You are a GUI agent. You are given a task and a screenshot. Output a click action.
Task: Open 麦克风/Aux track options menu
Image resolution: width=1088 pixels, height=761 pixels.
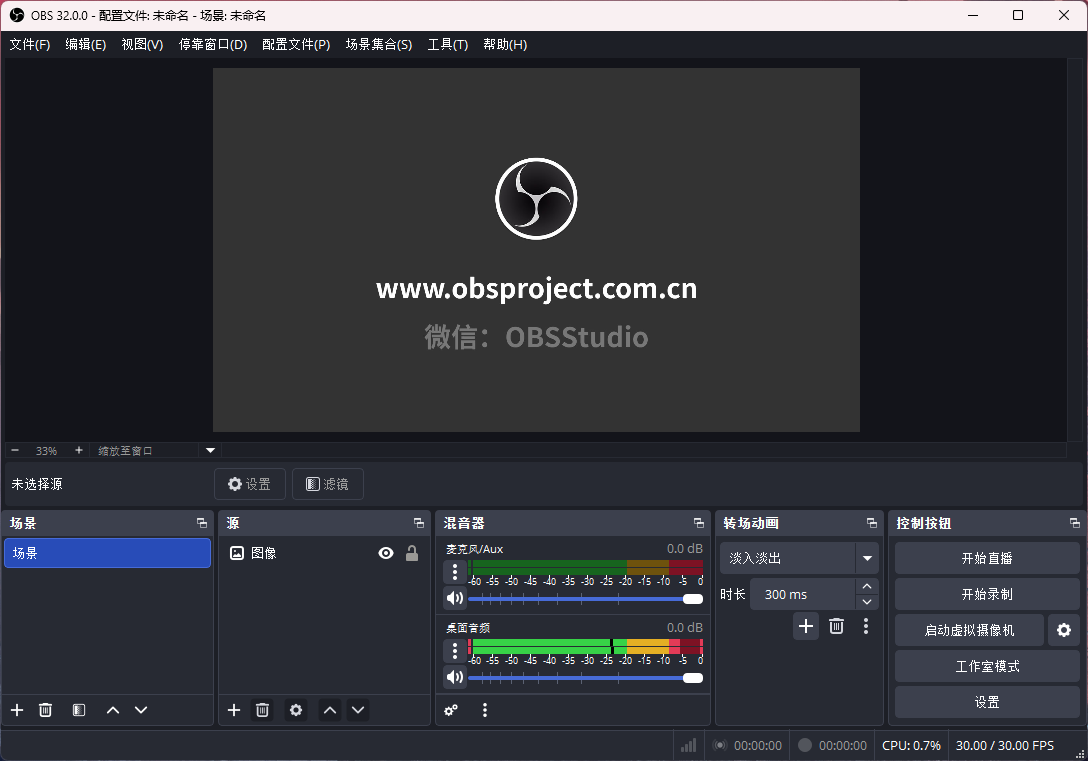455,572
